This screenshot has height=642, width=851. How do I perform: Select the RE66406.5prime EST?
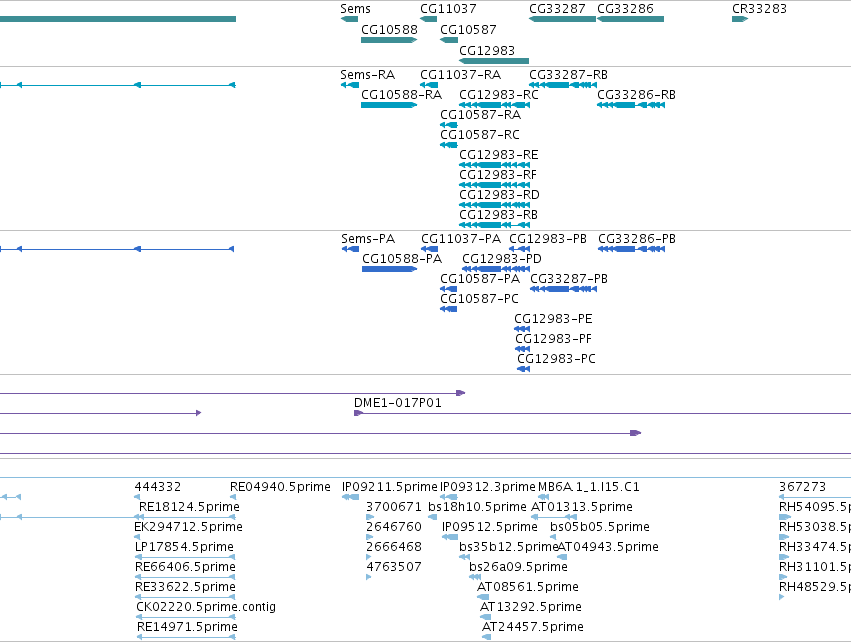click(x=185, y=577)
